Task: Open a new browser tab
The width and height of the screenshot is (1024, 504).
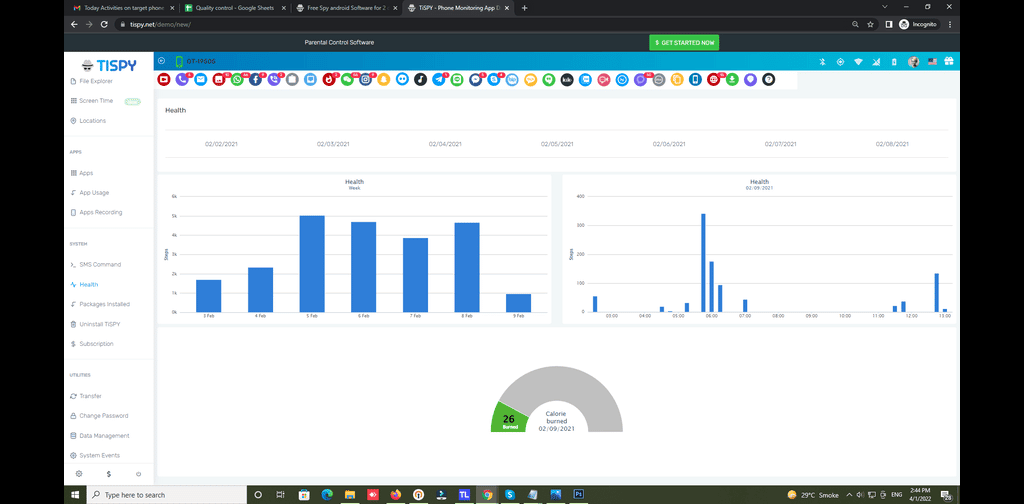Action: [524, 8]
